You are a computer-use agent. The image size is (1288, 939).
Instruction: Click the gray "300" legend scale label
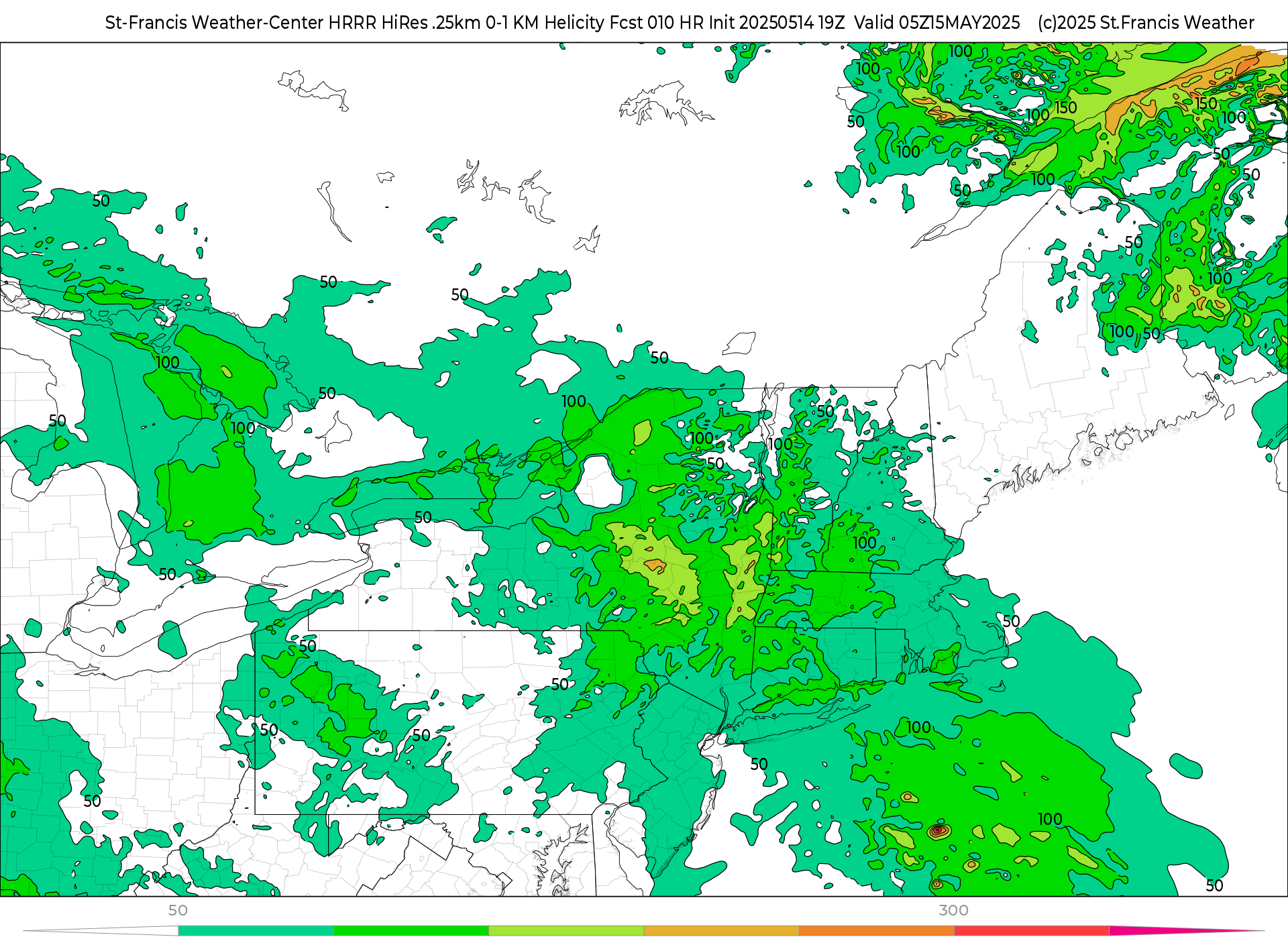tap(953, 910)
